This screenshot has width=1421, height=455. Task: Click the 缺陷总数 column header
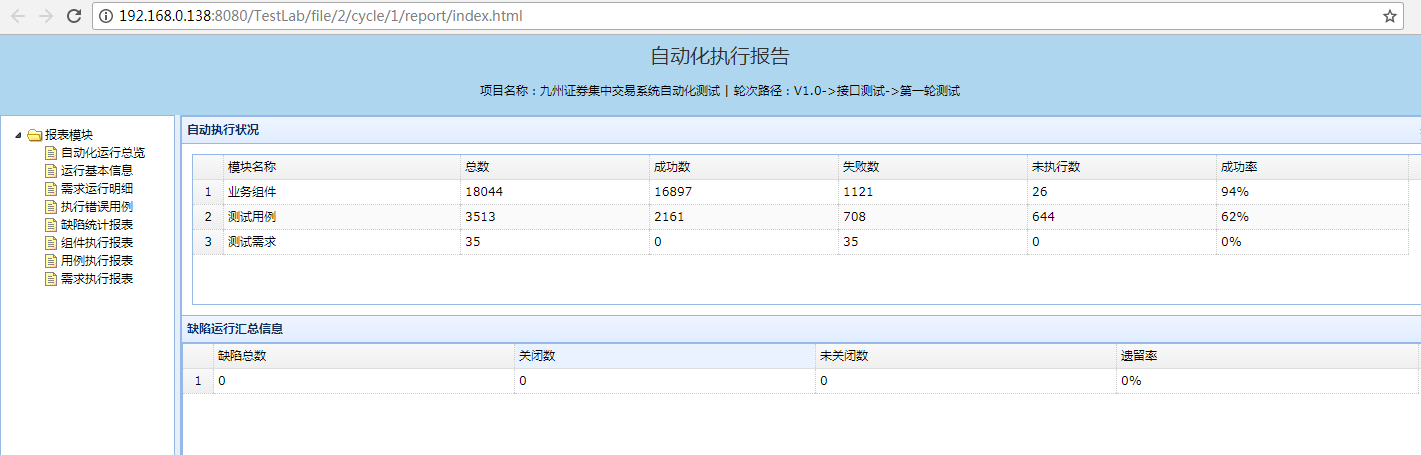coord(242,356)
